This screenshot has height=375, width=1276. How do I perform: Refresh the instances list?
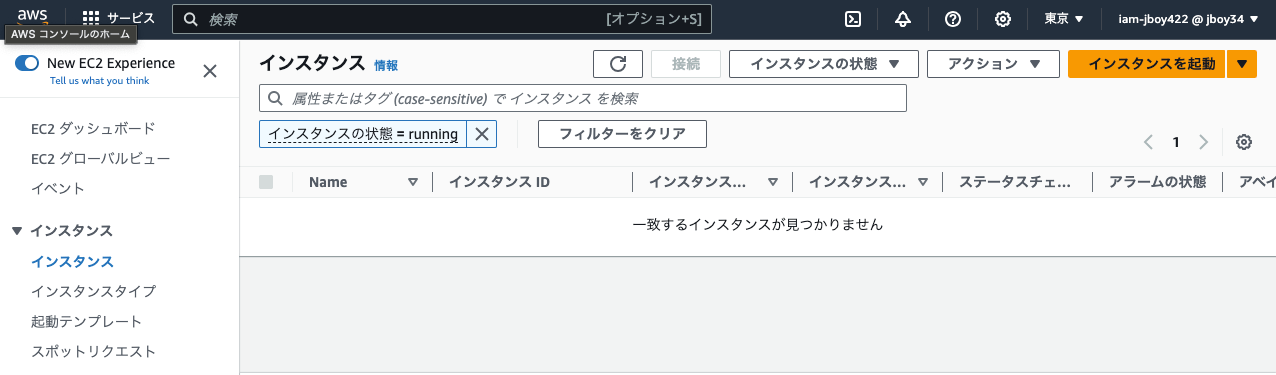tap(618, 64)
